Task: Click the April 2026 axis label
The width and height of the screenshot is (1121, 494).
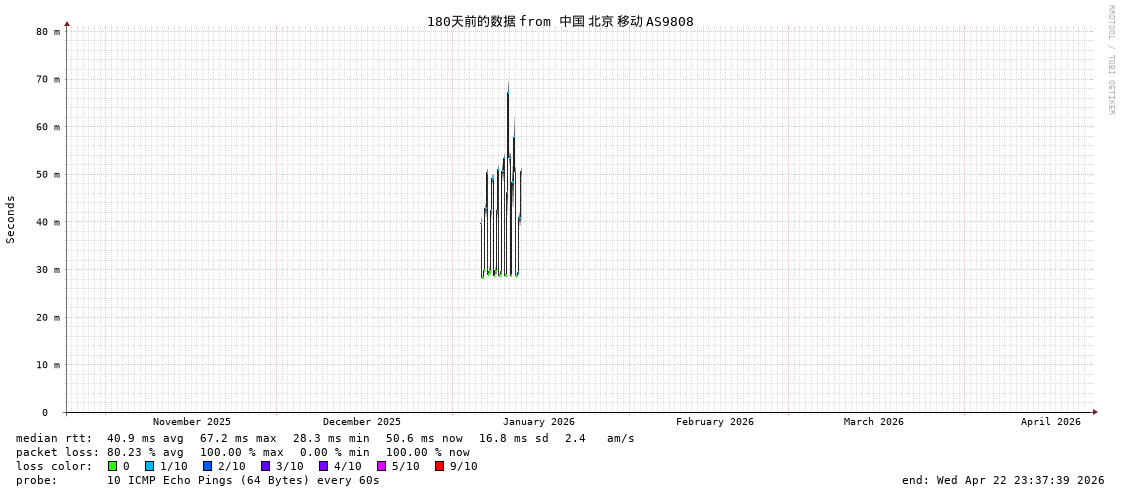Action: click(x=1050, y=422)
